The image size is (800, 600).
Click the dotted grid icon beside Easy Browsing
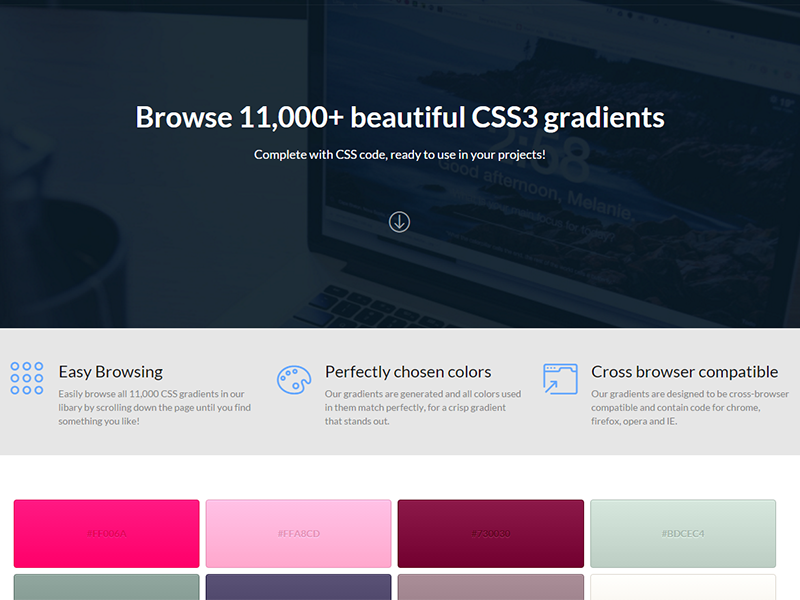tap(27, 378)
